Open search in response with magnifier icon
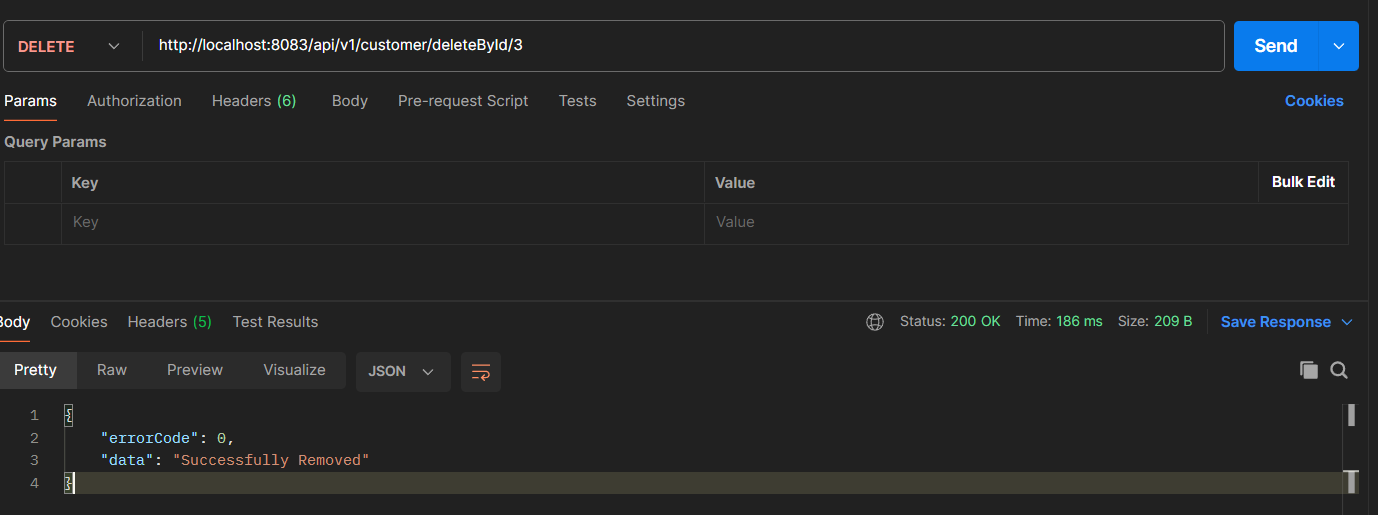1378x515 pixels. 1339,370
